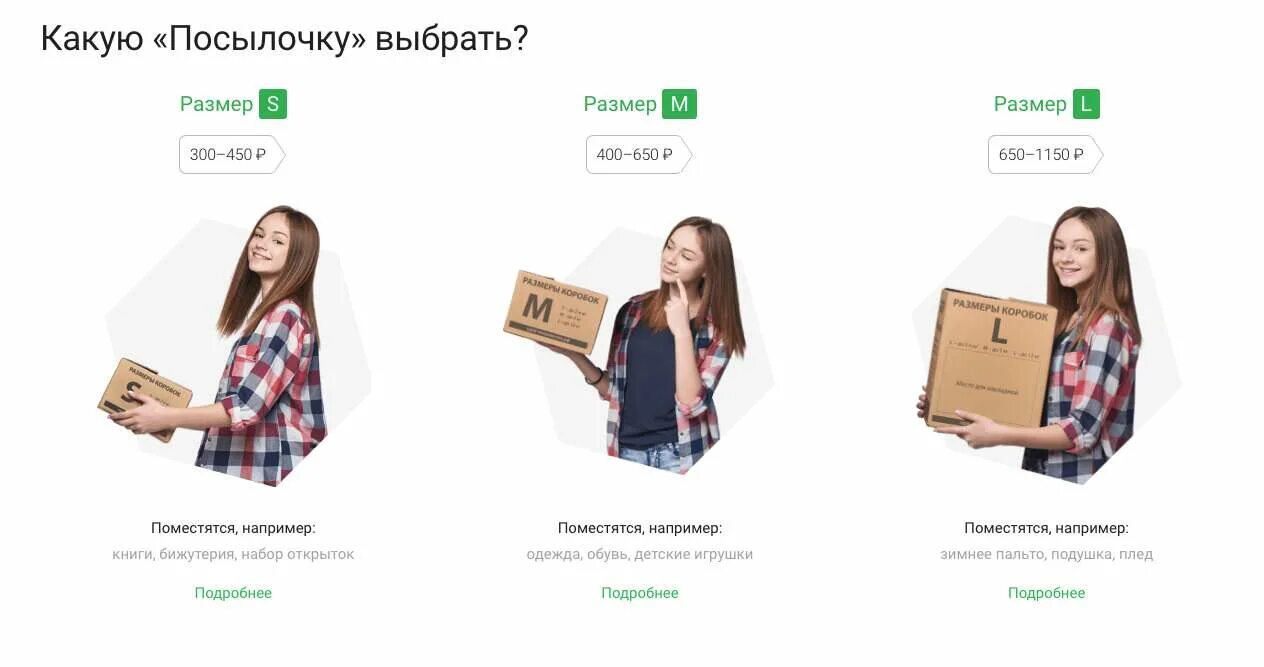1264x667 pixels.
Task: Click the green S size badge
Action: [x=273, y=104]
